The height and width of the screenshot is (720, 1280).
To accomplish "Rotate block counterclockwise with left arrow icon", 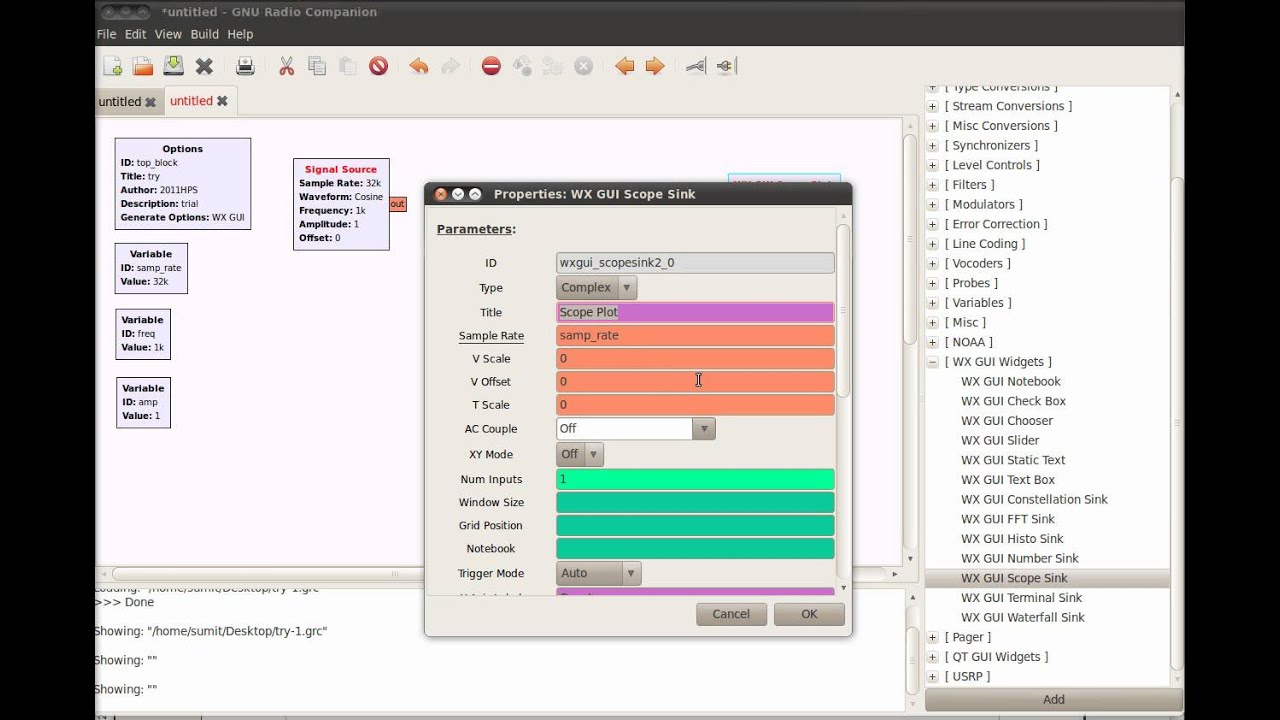I will pos(625,66).
